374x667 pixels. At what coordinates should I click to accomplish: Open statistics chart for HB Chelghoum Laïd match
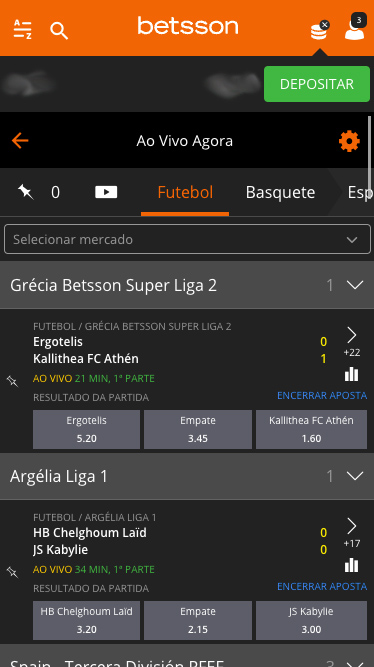[351, 566]
